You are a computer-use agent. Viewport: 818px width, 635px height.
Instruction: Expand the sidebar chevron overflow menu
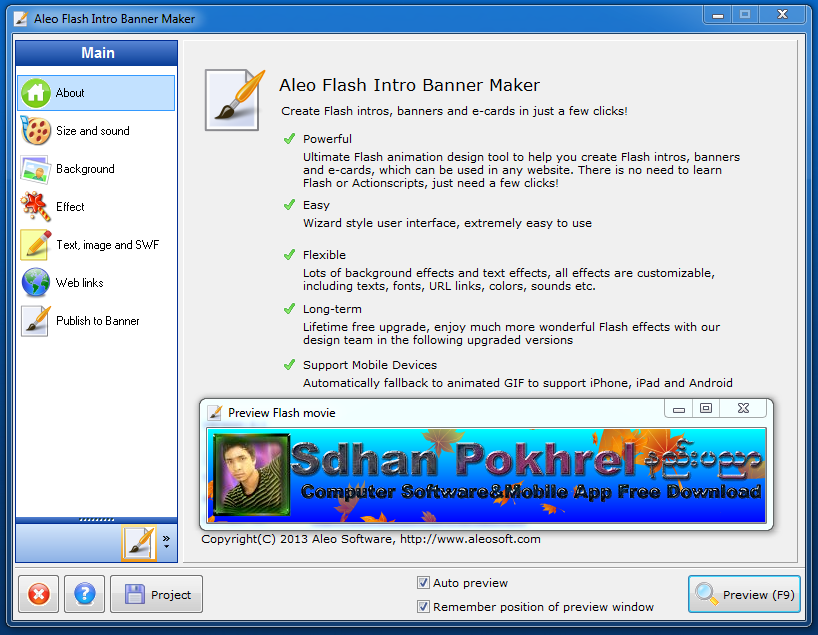click(x=166, y=542)
